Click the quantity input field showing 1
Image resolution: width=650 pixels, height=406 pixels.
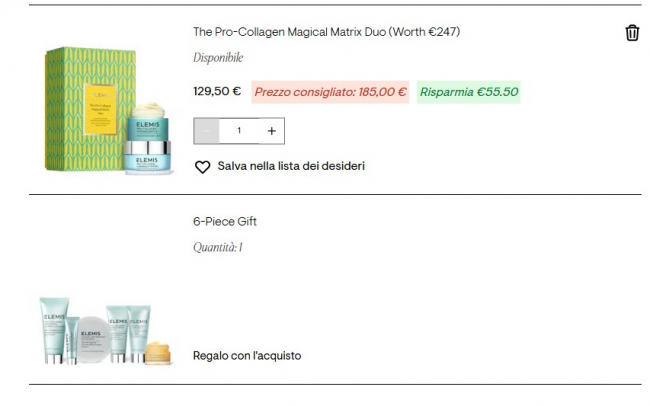(x=239, y=131)
